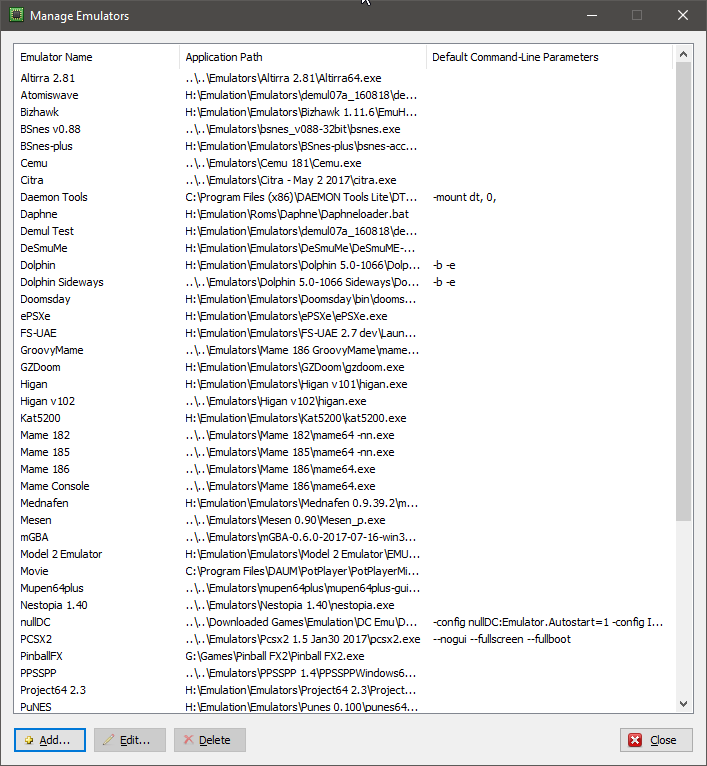The width and height of the screenshot is (707, 766).
Task: Click scrollbar down arrow
Action: pos(683,703)
